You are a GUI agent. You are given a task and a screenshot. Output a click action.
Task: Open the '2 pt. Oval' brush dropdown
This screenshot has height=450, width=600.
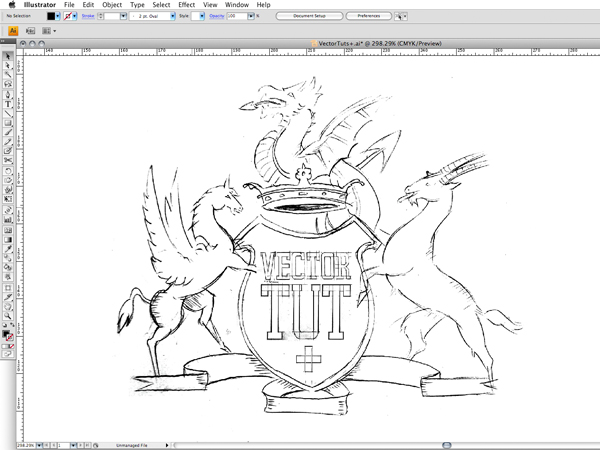tap(173, 16)
